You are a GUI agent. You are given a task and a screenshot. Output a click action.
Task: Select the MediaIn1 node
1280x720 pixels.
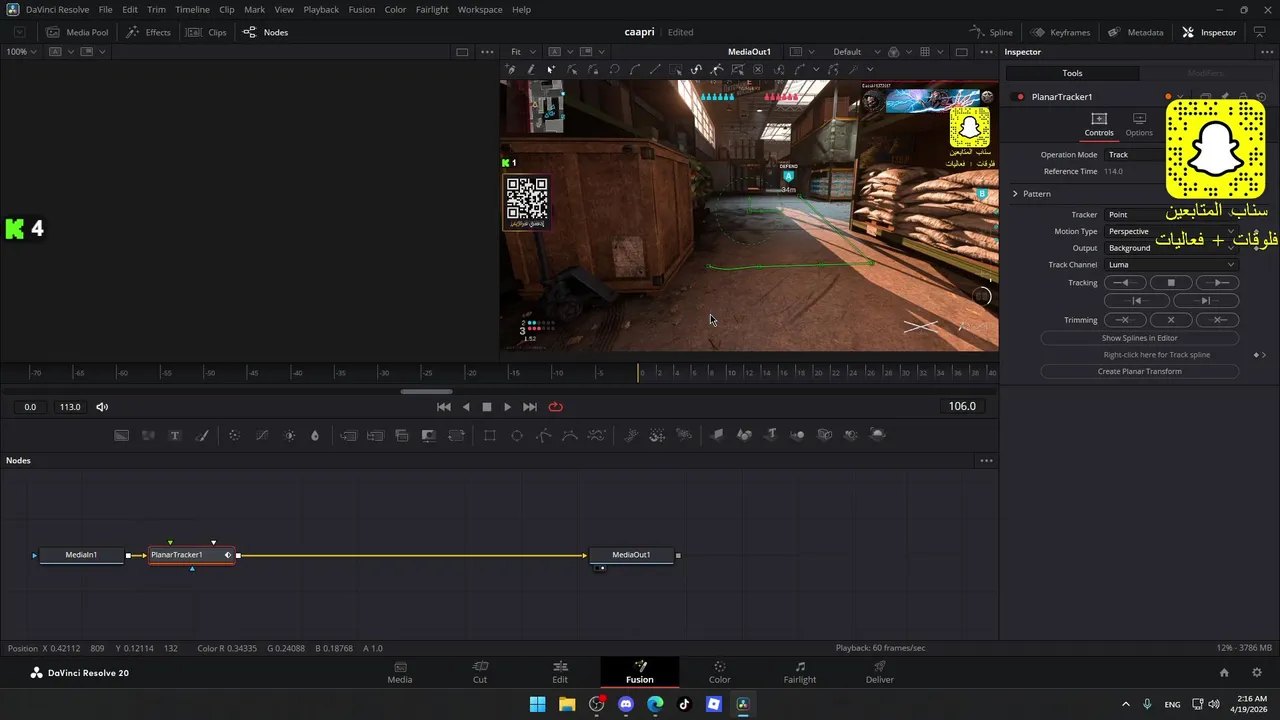click(81, 555)
